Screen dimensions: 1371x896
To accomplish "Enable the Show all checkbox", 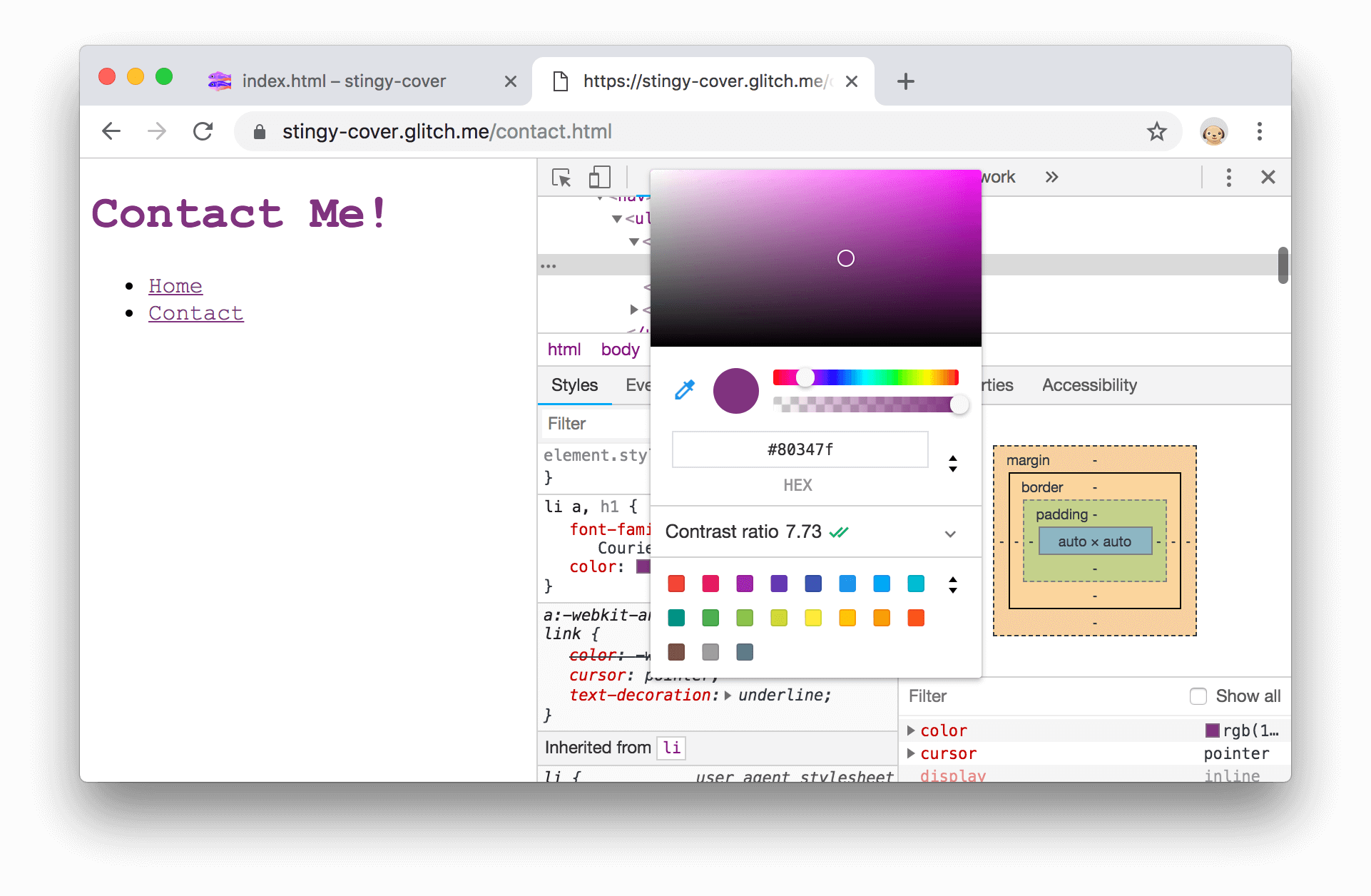I will pyautogui.click(x=1198, y=696).
